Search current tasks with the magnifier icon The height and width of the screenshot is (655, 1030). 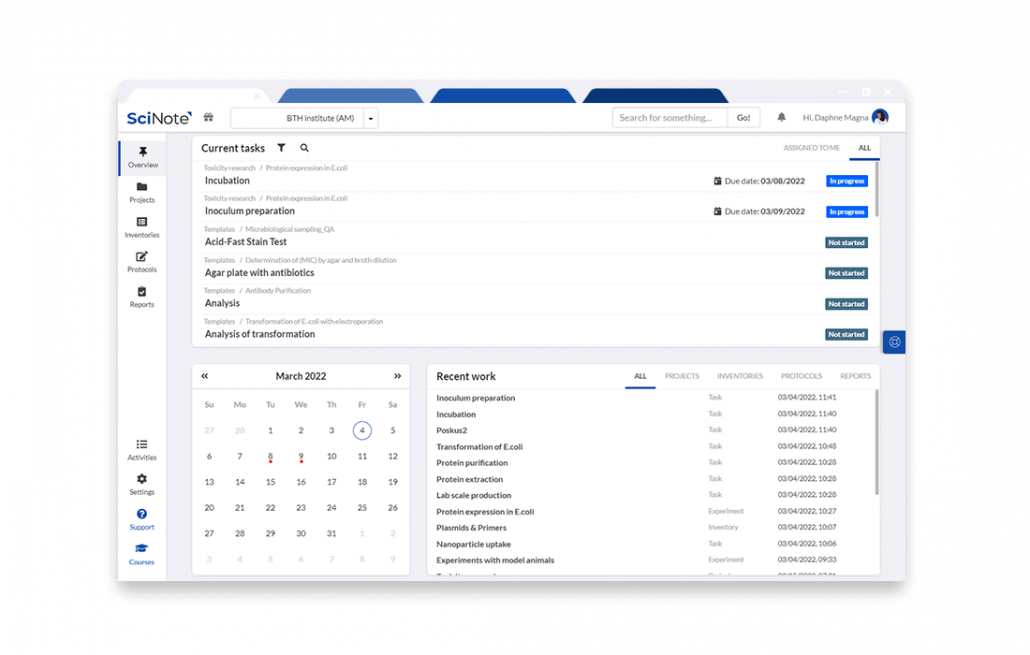[x=302, y=147]
